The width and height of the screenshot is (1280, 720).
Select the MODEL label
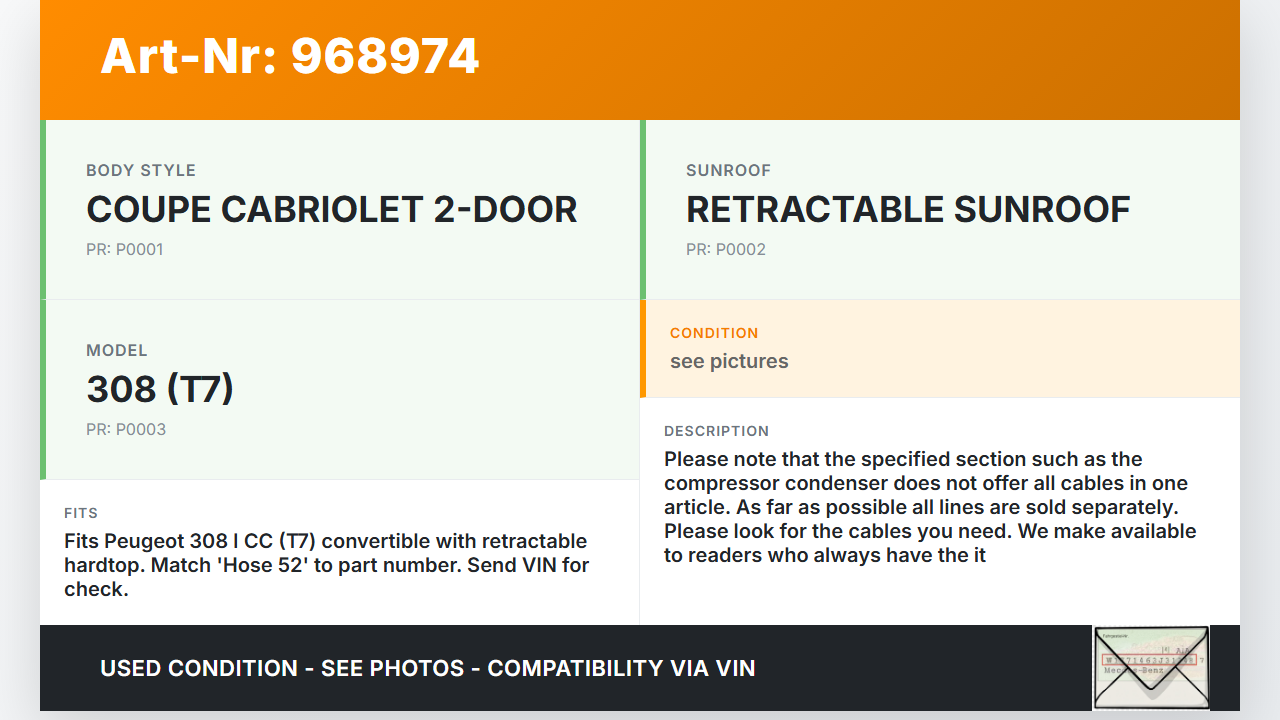(117, 350)
